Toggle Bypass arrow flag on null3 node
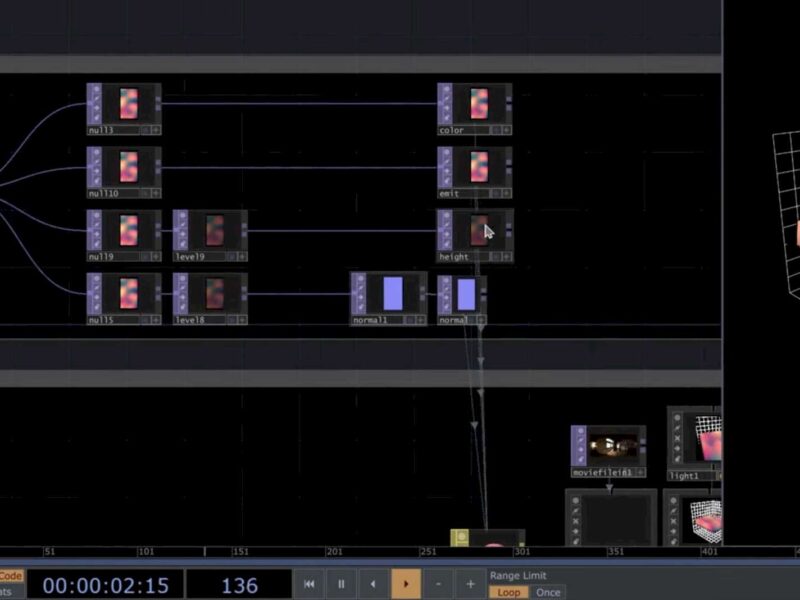The width and height of the screenshot is (800, 600). [96, 108]
